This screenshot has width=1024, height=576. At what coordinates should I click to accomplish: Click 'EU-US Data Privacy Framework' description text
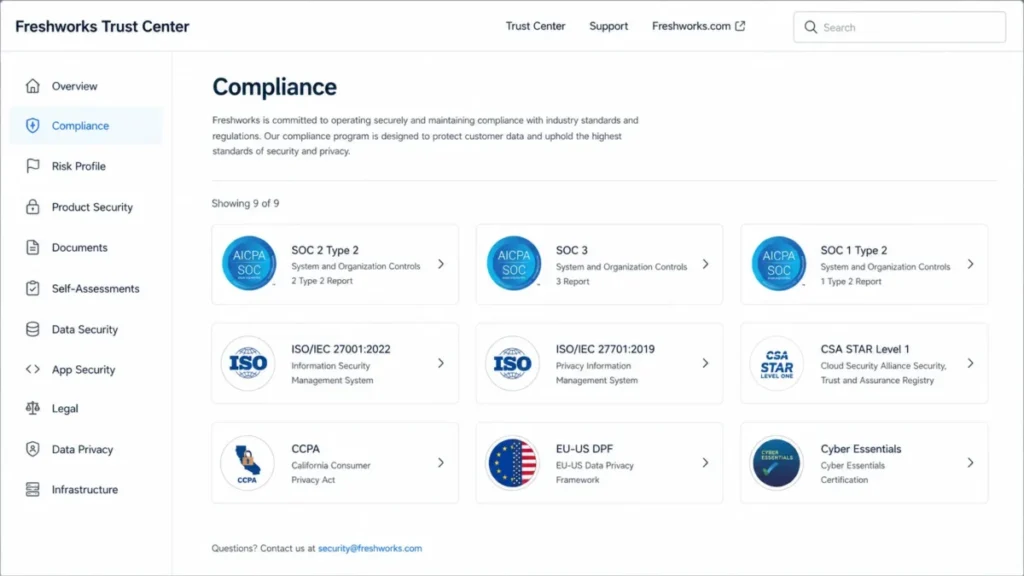tap(594, 472)
